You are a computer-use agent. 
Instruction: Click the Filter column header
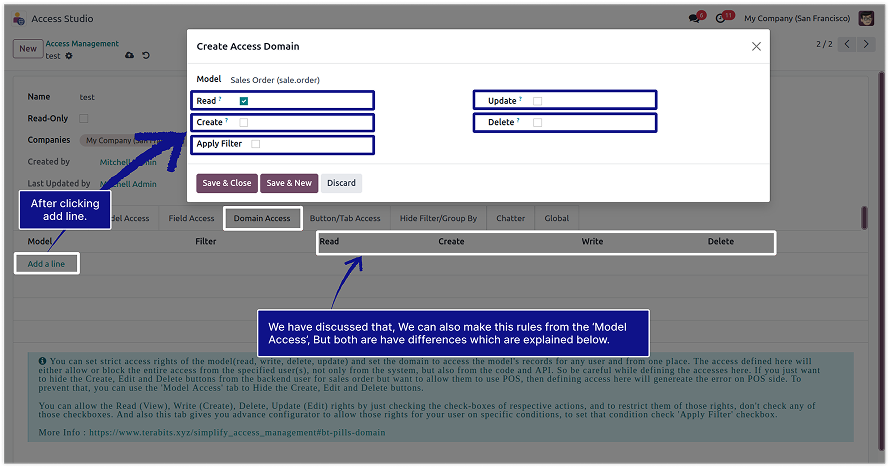click(206, 241)
